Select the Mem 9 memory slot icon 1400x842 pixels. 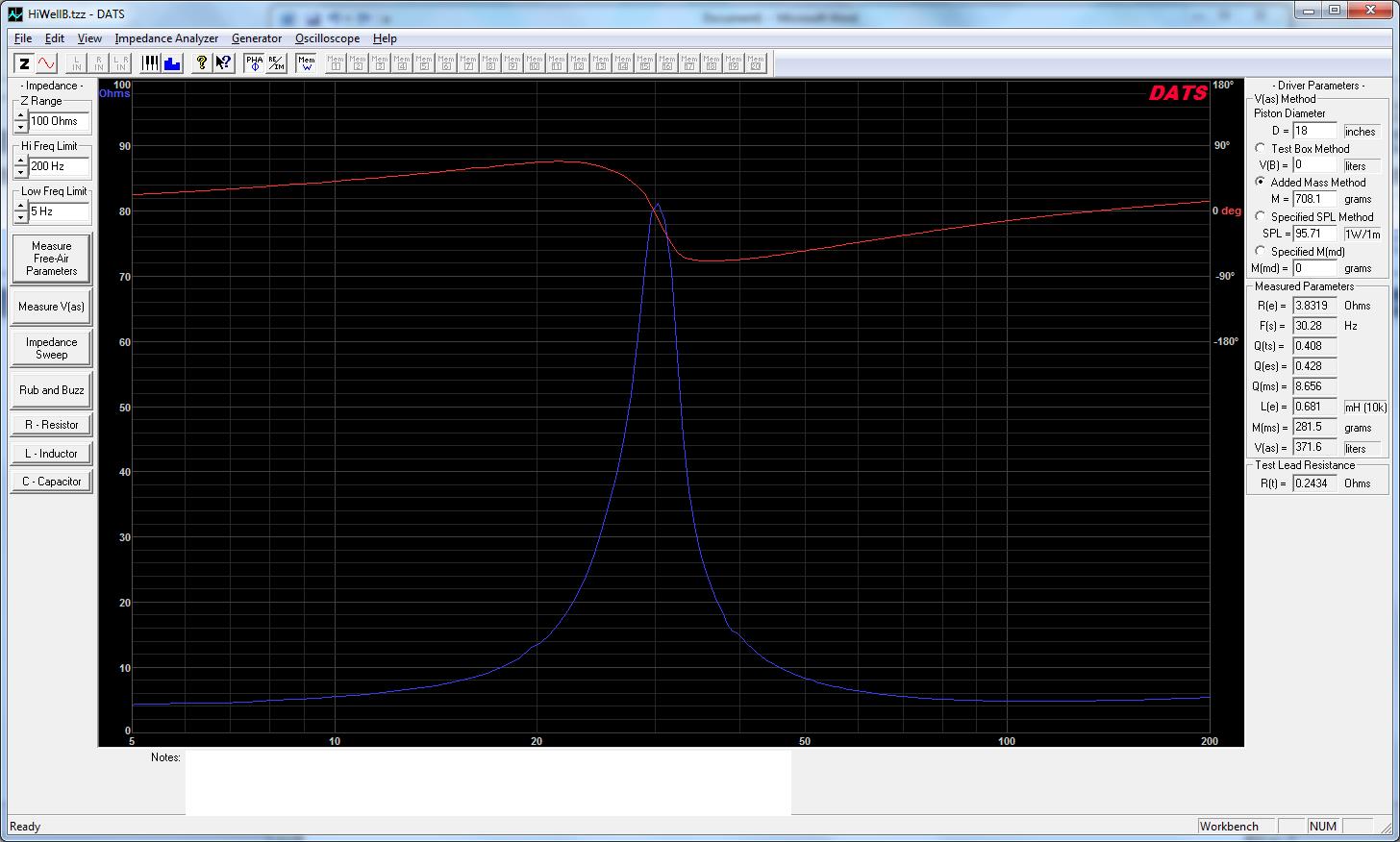(x=512, y=63)
